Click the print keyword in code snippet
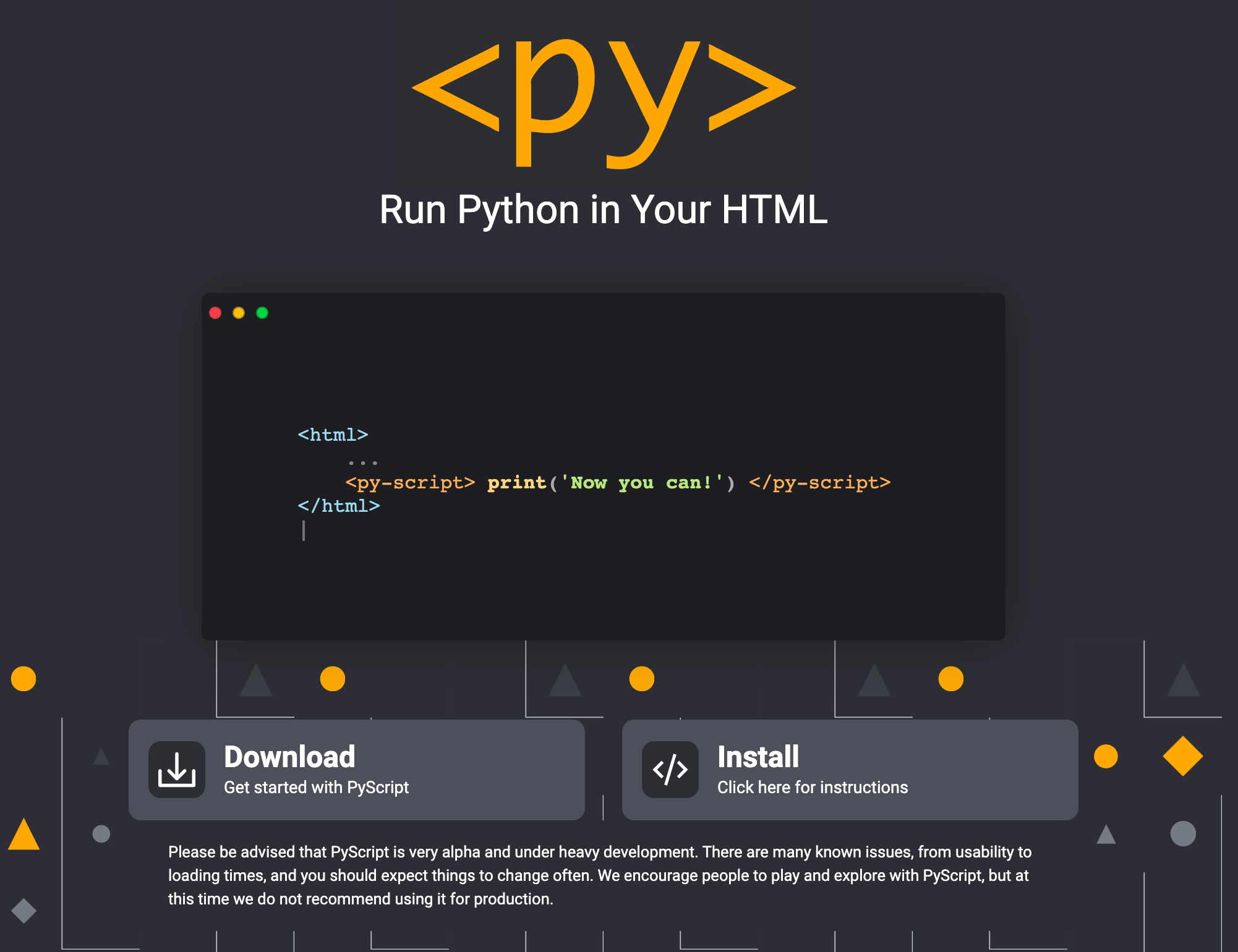1238x952 pixels. tap(516, 482)
